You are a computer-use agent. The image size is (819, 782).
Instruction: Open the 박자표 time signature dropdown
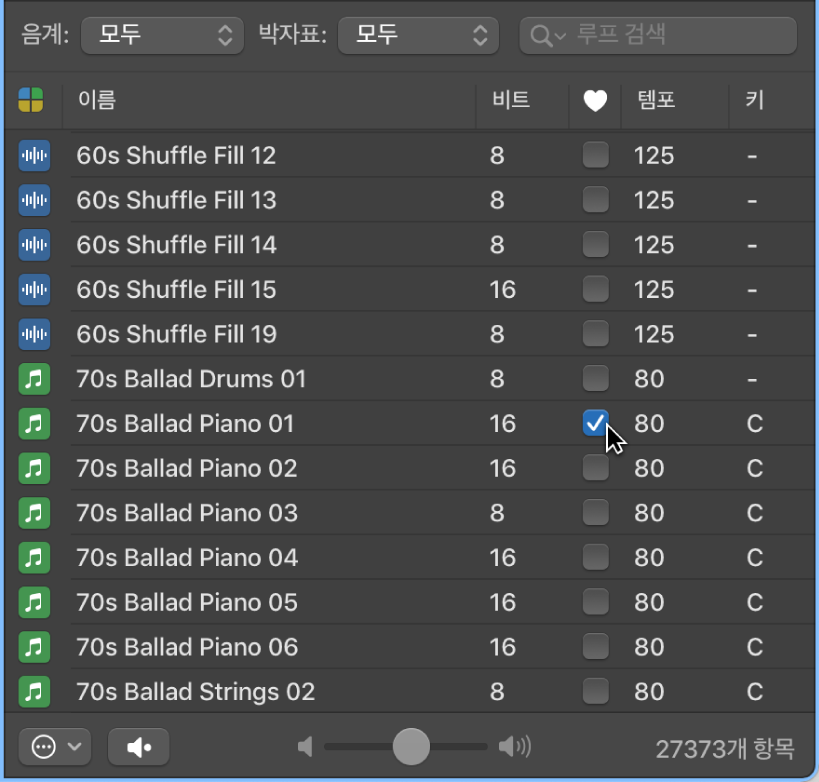(x=418, y=36)
